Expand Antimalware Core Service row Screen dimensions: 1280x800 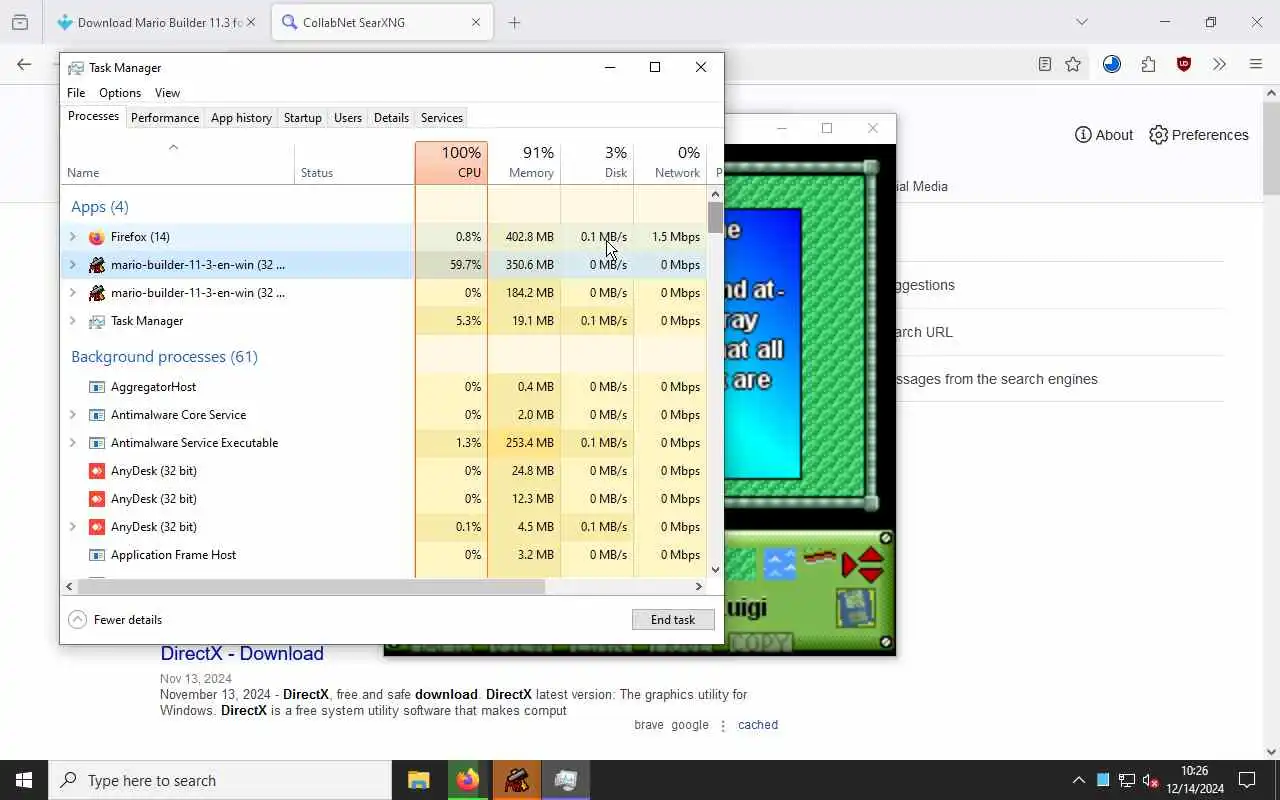[73, 415]
